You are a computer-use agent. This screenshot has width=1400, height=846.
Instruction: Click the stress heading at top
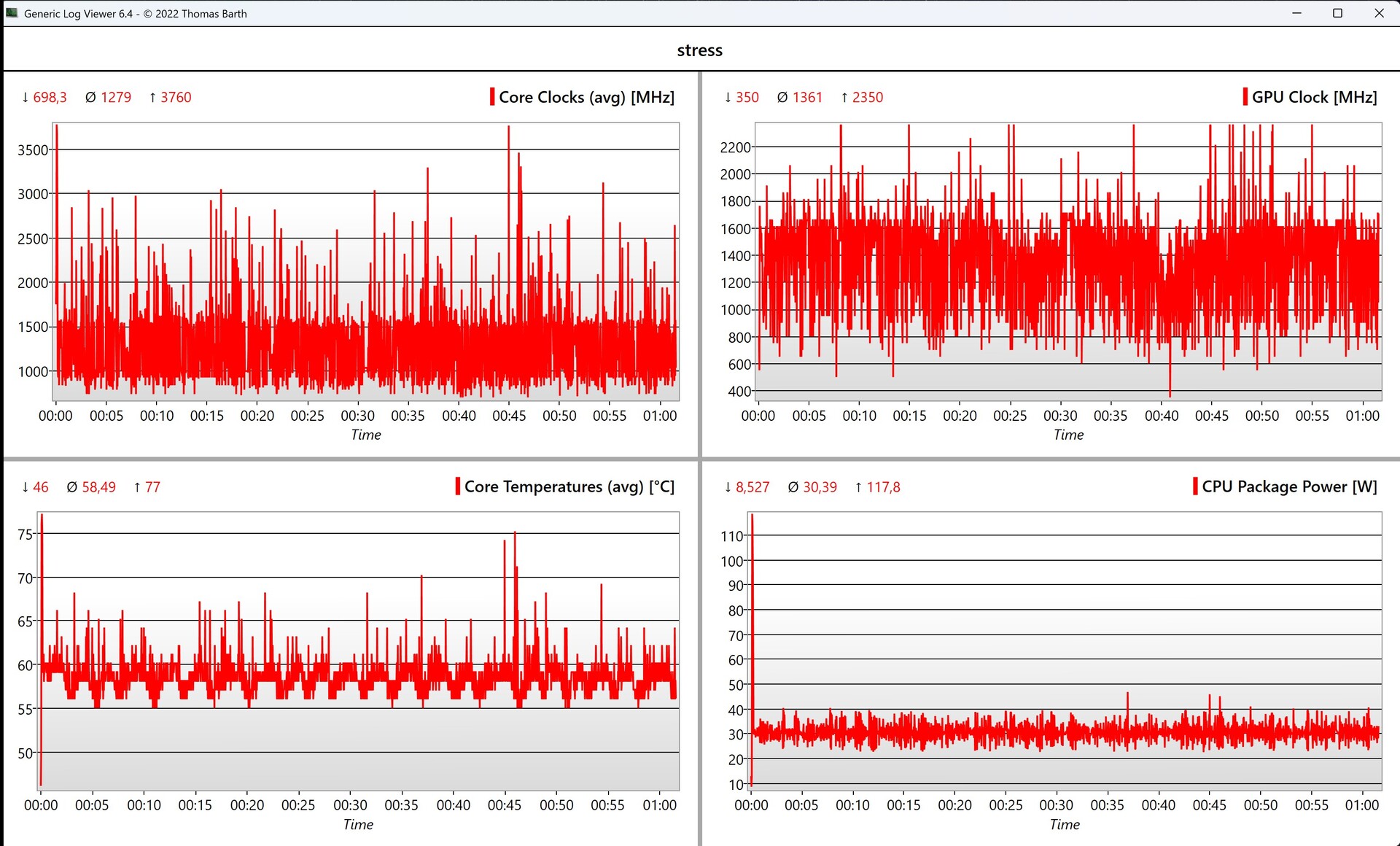(x=699, y=50)
